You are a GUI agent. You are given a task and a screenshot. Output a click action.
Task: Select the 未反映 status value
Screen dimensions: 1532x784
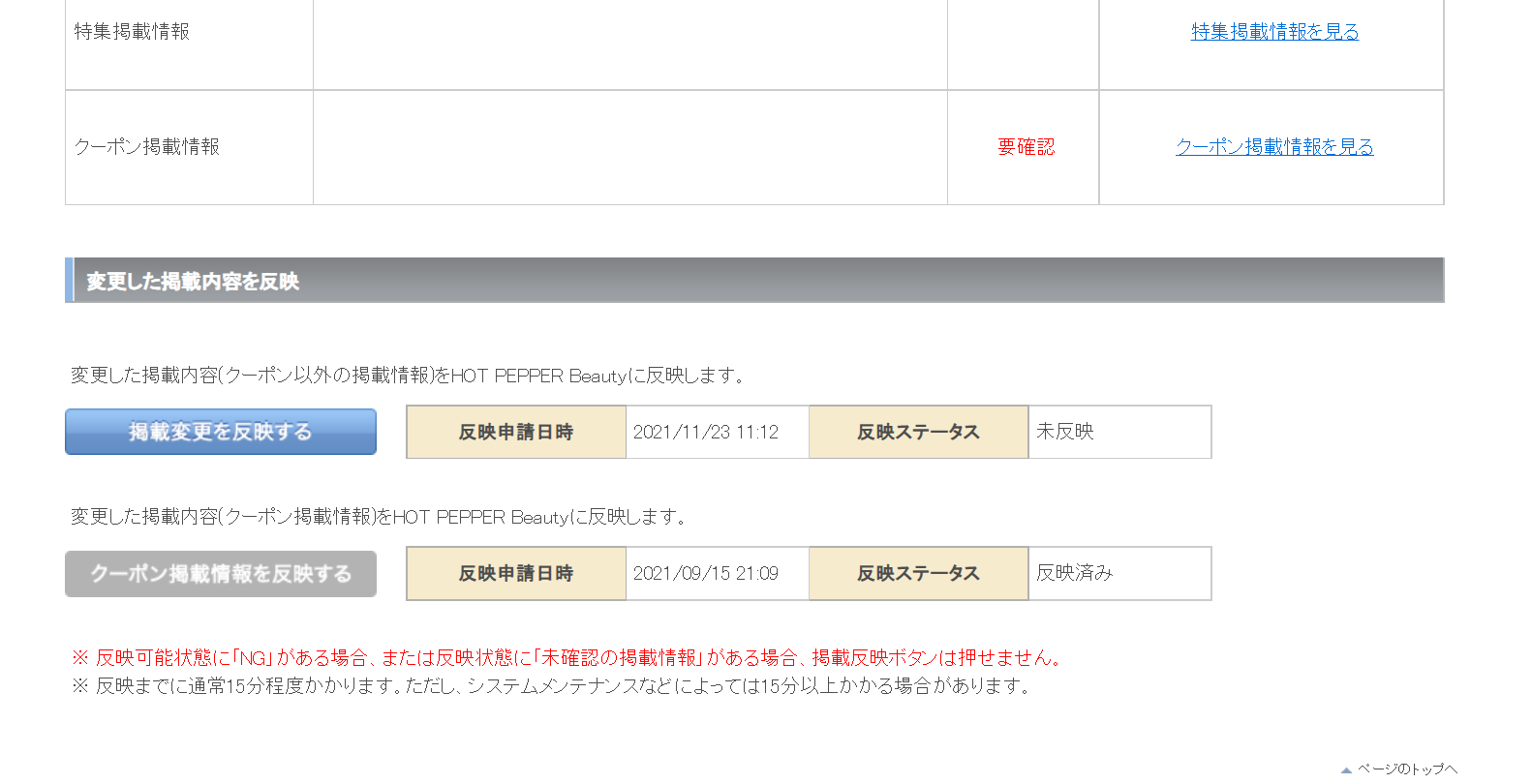1065,432
